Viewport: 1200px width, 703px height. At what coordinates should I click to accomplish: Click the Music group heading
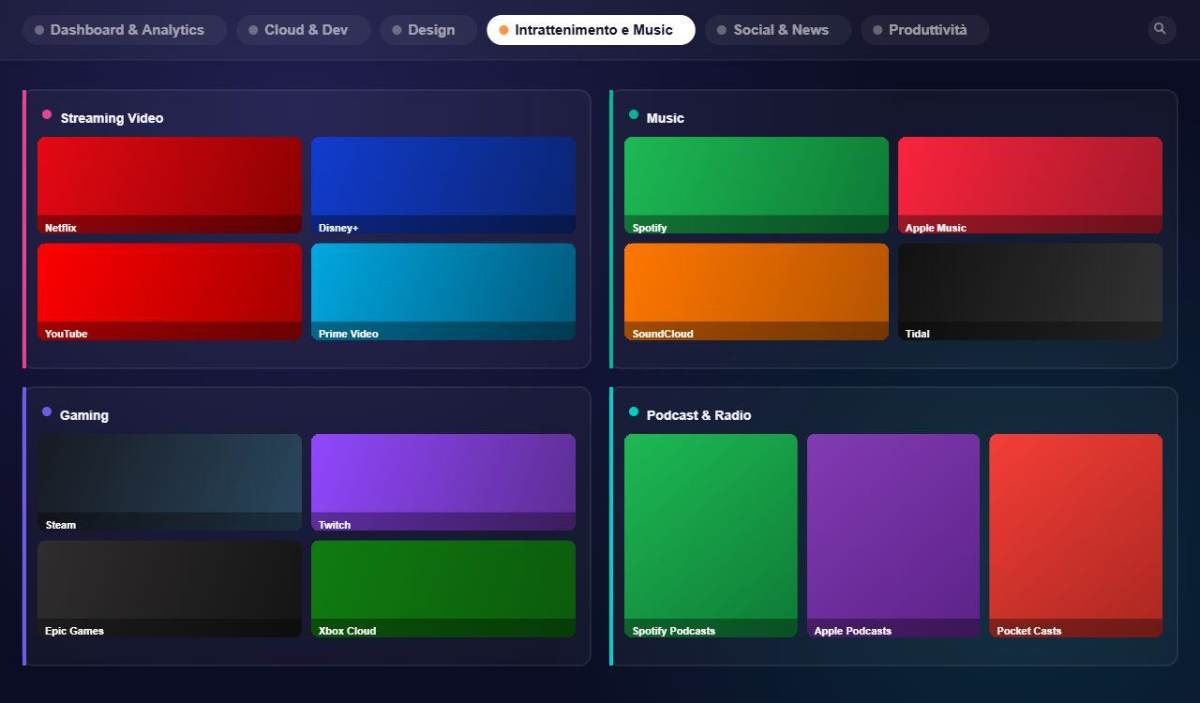pyautogui.click(x=665, y=118)
